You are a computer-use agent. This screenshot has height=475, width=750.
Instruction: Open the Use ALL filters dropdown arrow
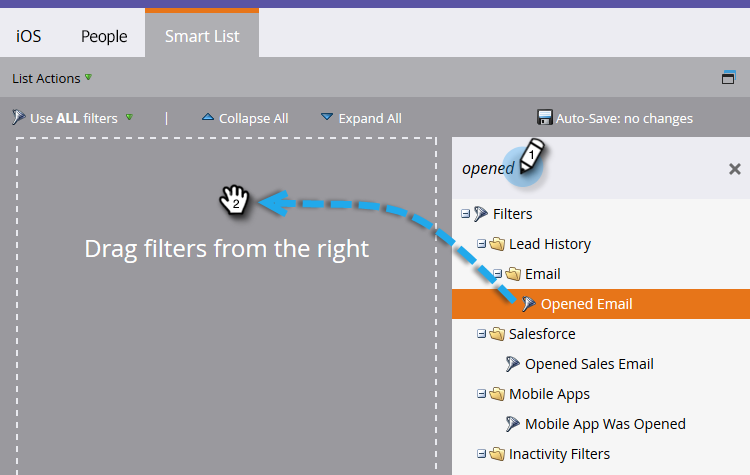pos(129,117)
